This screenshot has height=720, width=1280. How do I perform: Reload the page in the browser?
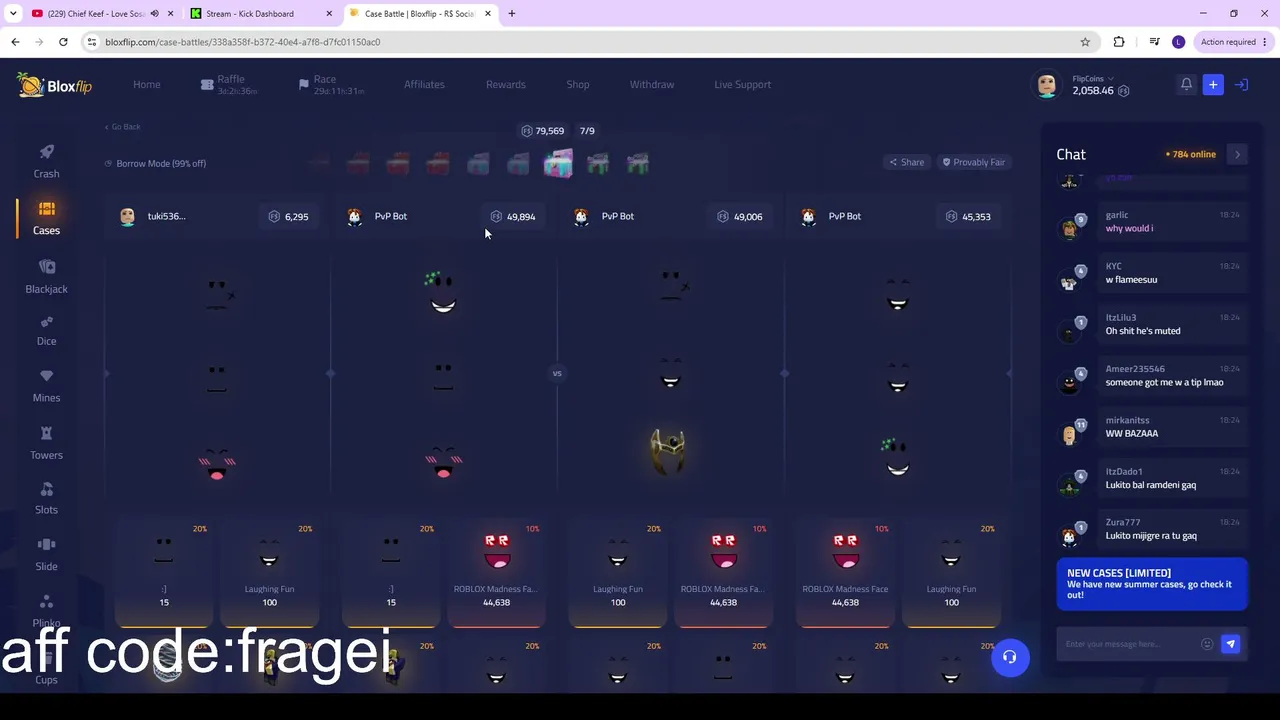[63, 42]
